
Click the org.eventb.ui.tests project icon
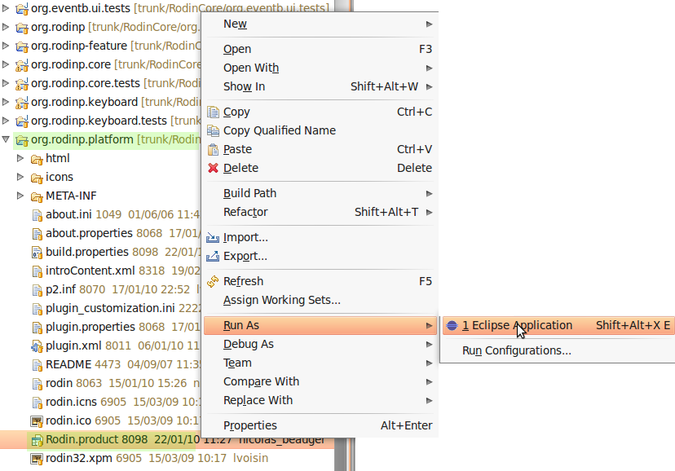click(x=22, y=9)
